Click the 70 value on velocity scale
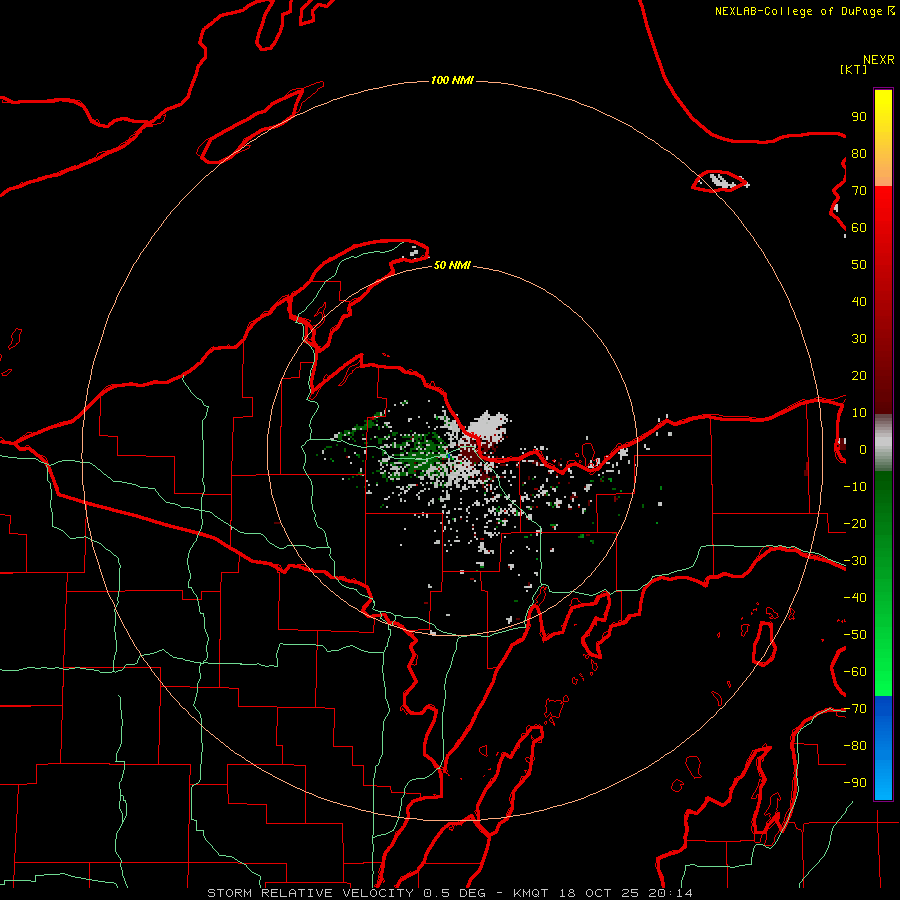 (x=859, y=191)
